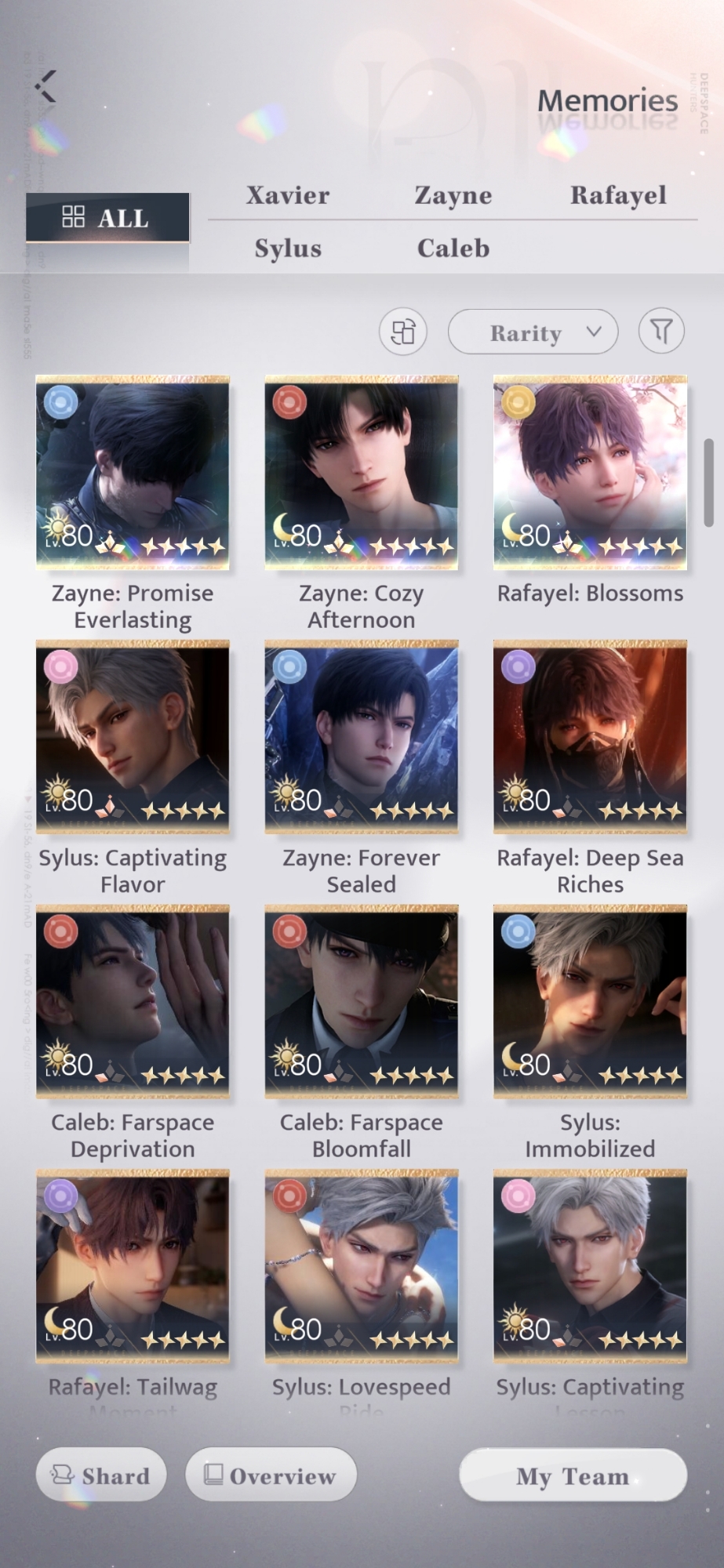Open the Rarity sort dropdown
Image resolution: width=724 pixels, height=1568 pixels.
tap(533, 332)
